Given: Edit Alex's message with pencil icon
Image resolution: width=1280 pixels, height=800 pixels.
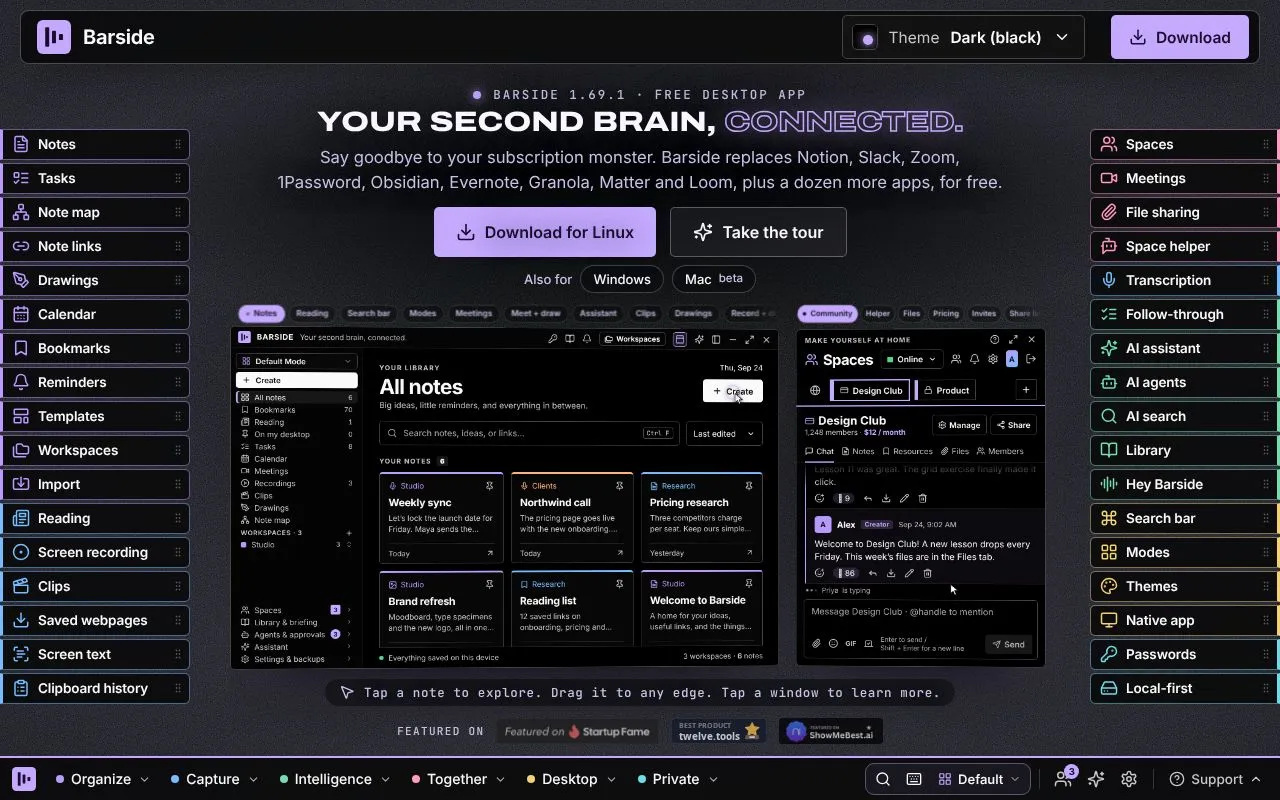Looking at the screenshot, I should (909, 573).
